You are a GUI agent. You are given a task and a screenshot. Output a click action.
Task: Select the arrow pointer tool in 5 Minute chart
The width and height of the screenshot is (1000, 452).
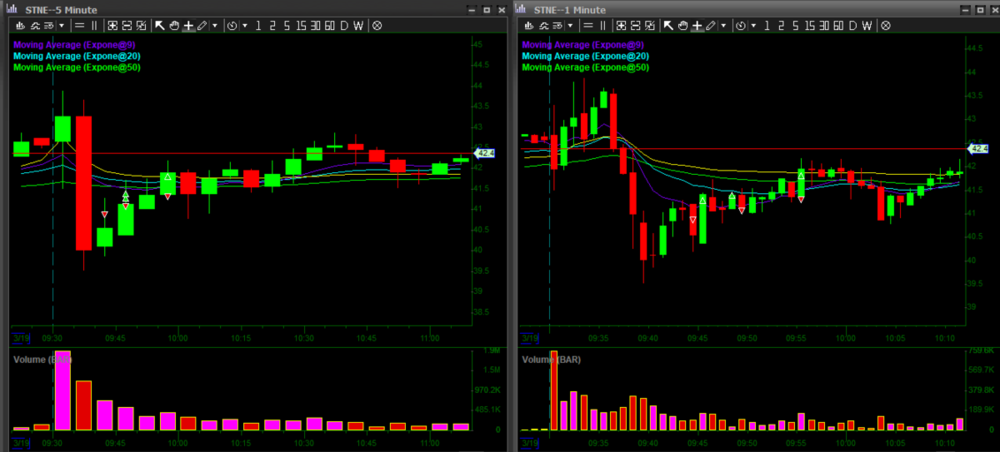pyautogui.click(x=160, y=25)
